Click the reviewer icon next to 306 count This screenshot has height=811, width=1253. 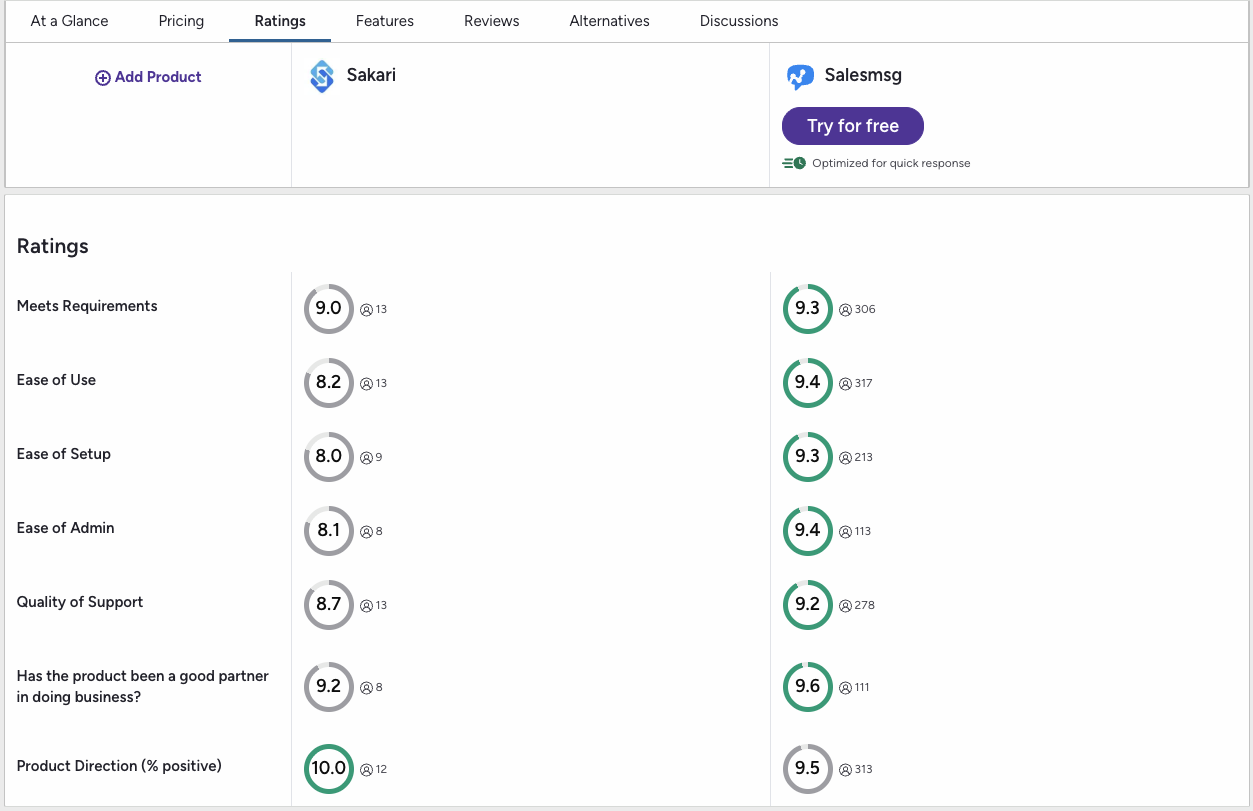point(843,309)
